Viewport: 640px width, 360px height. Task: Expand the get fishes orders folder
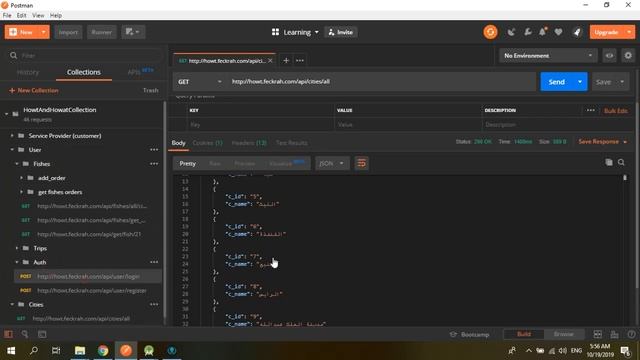(x=21, y=192)
